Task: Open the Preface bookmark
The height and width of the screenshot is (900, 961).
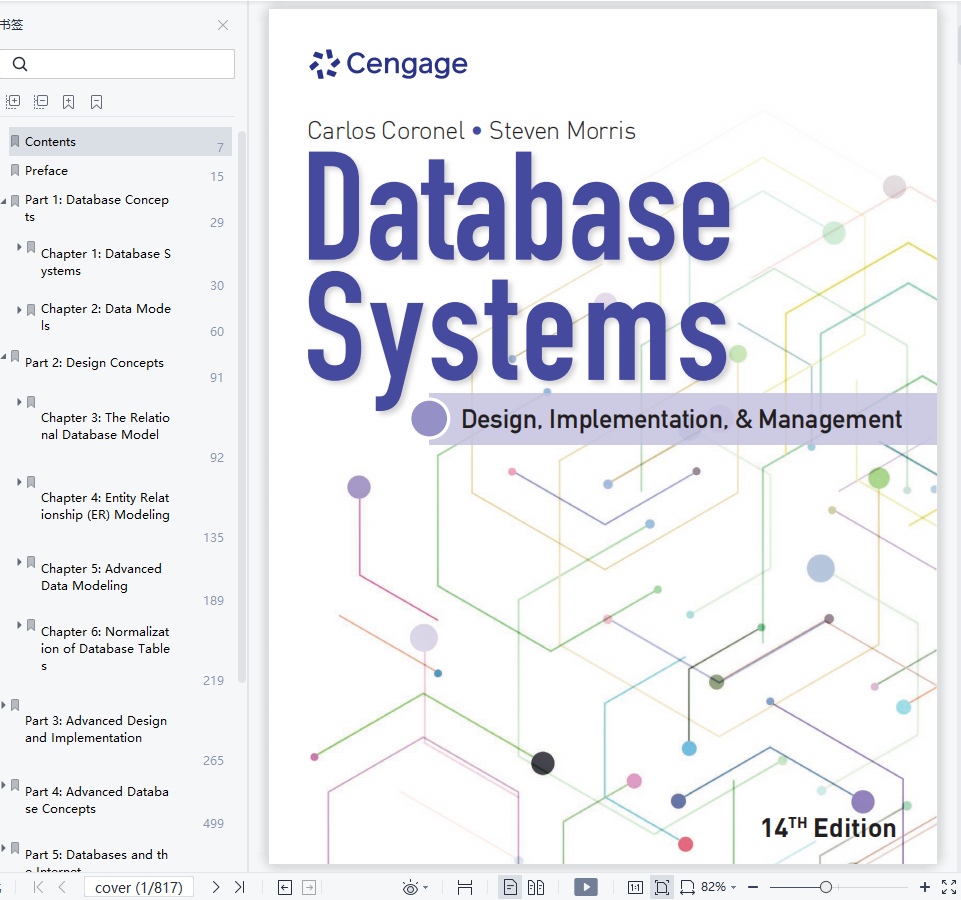Action: [x=120, y=171]
